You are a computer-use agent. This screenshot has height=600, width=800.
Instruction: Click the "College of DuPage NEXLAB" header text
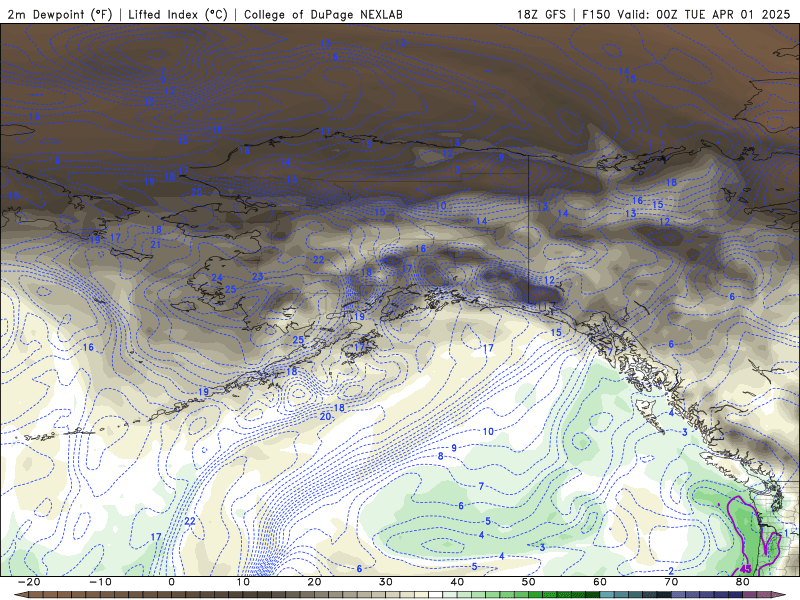323,14
